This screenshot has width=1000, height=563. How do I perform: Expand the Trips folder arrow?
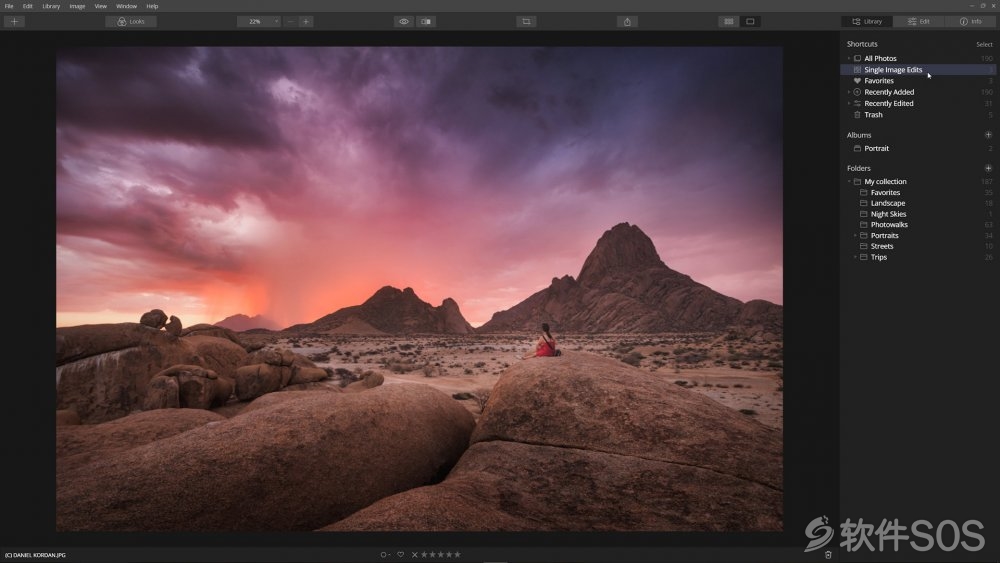[855, 258]
